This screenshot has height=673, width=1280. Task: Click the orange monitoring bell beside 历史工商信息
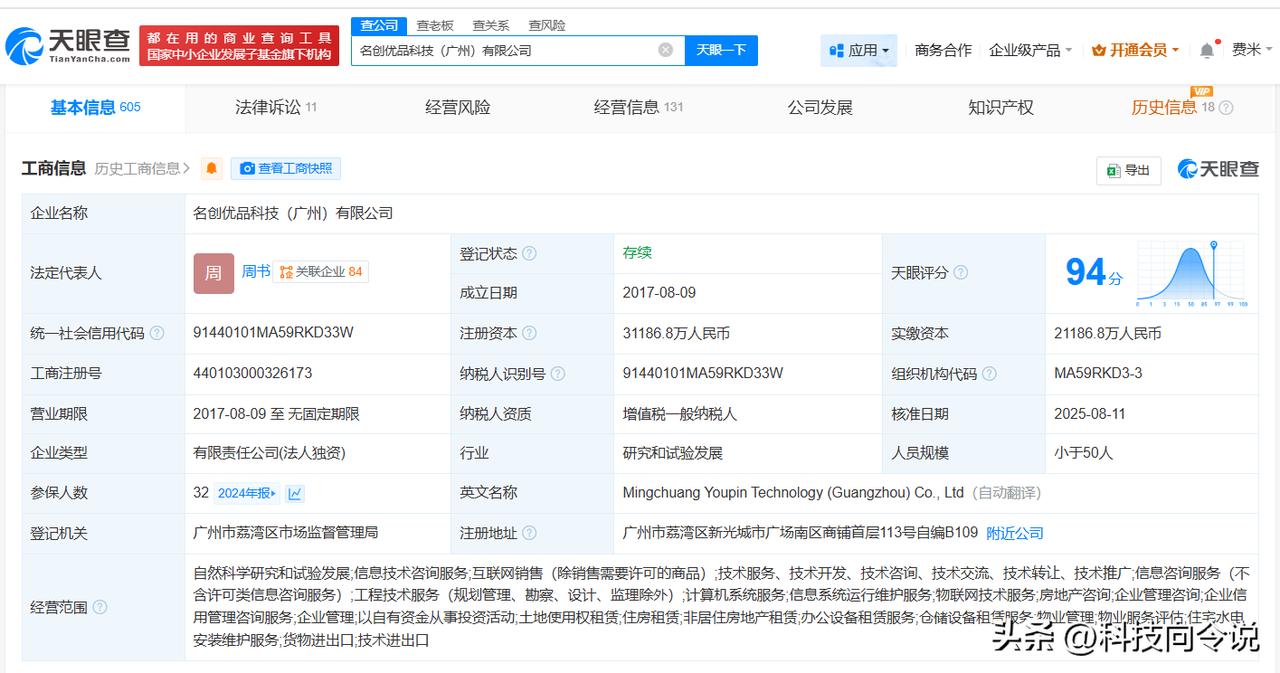(x=212, y=169)
